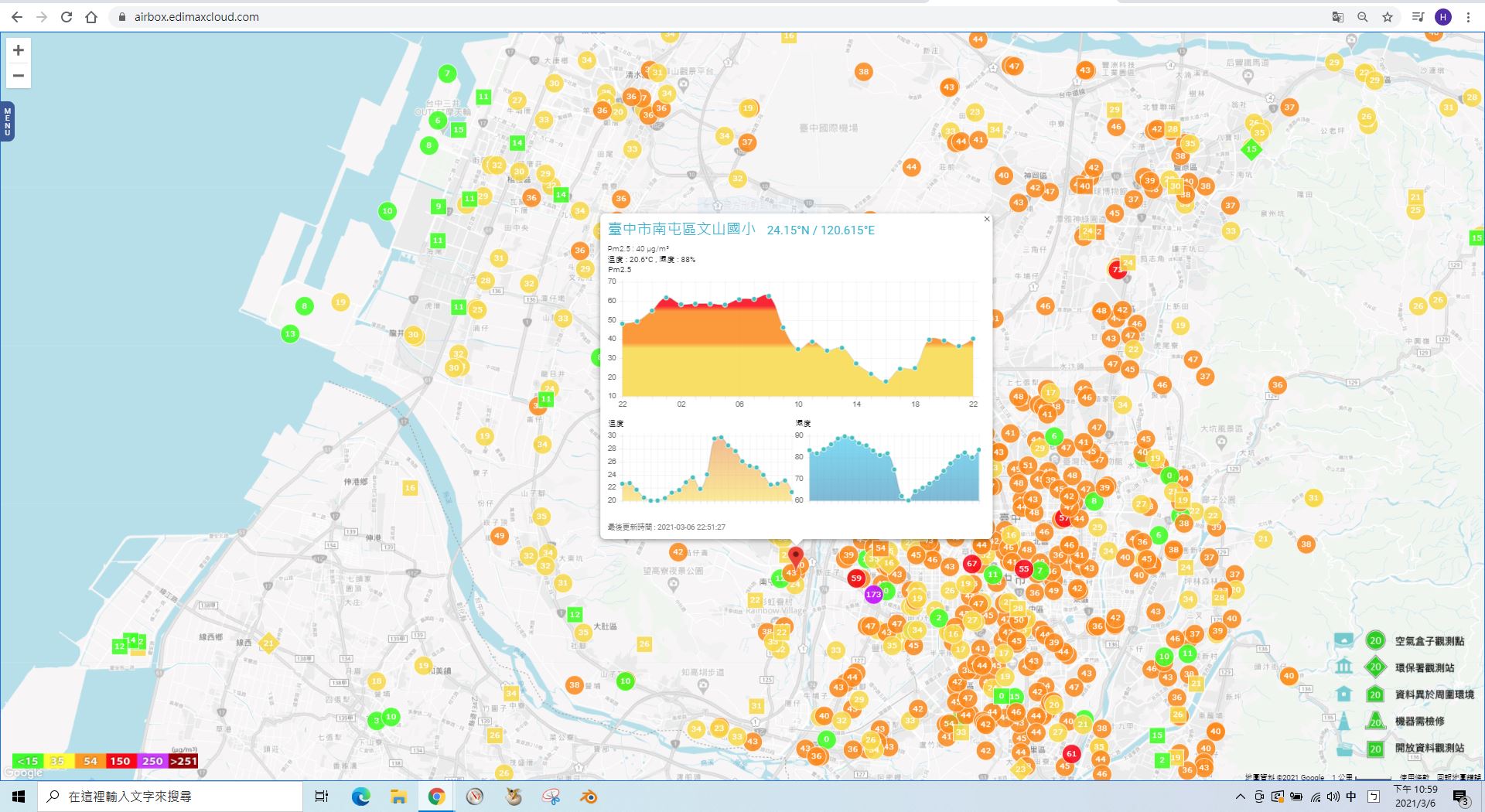The height and width of the screenshot is (812, 1485).
Task: Click the 開放資料觀測站 legend label
Action: click(x=1429, y=748)
